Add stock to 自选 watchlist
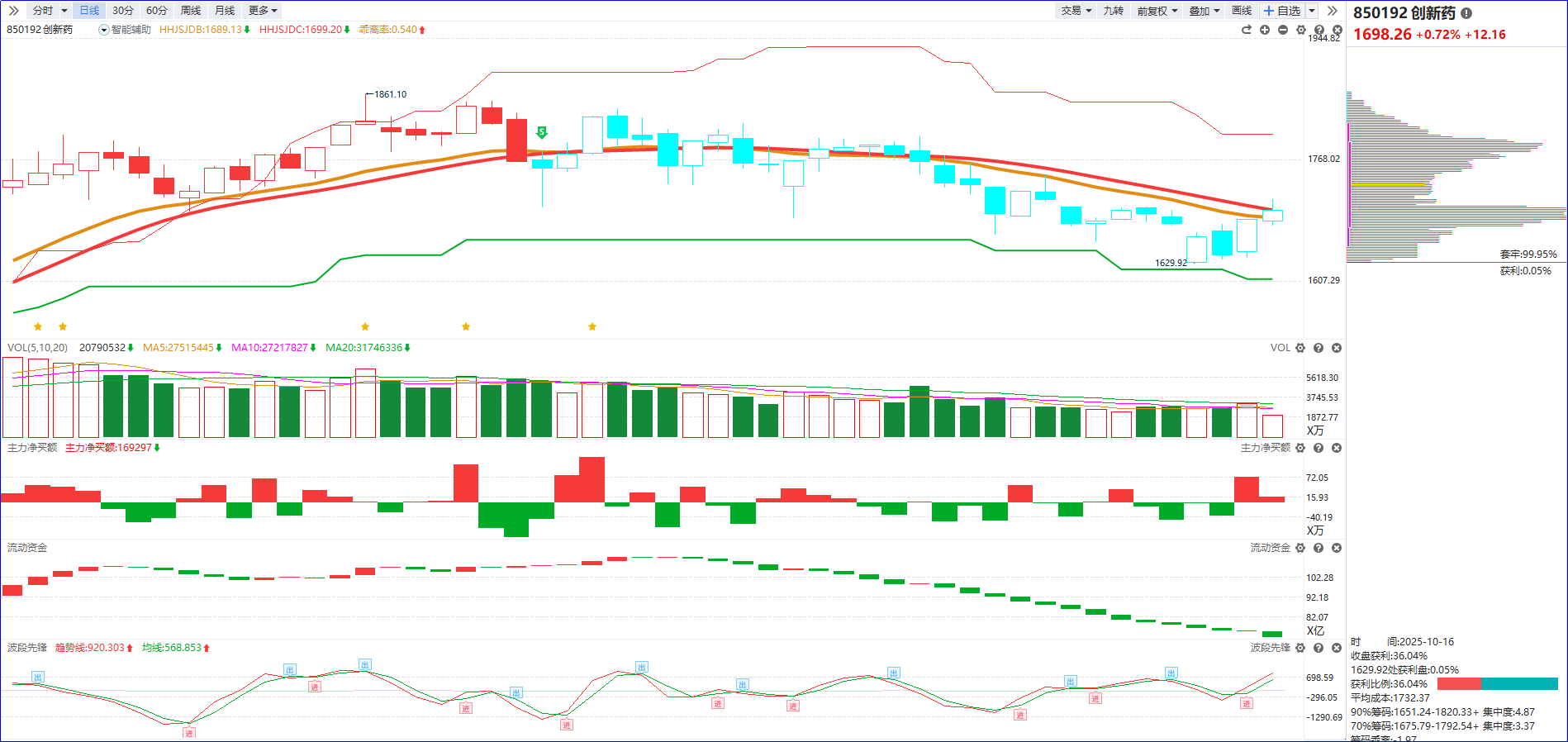Image resolution: width=1568 pixels, height=742 pixels. pyautogui.click(x=1282, y=11)
